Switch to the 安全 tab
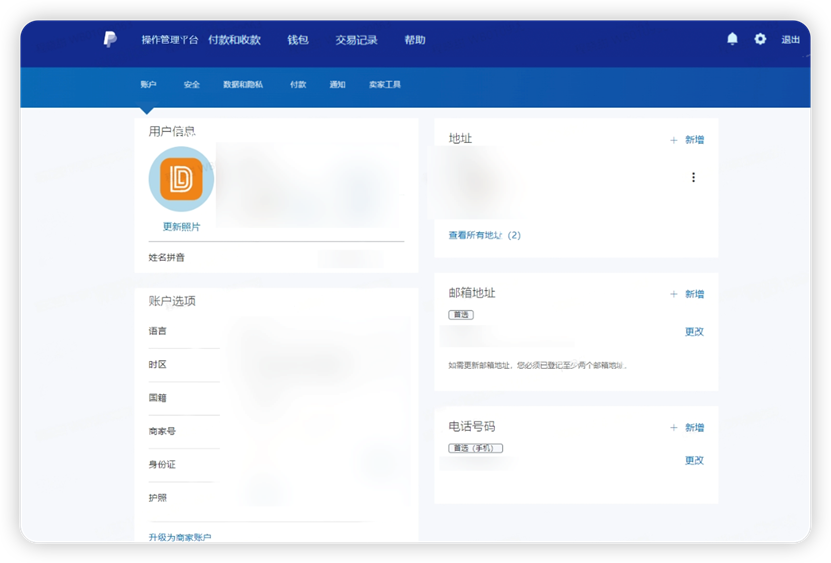Viewport: 831px width, 563px height. pyautogui.click(x=192, y=85)
